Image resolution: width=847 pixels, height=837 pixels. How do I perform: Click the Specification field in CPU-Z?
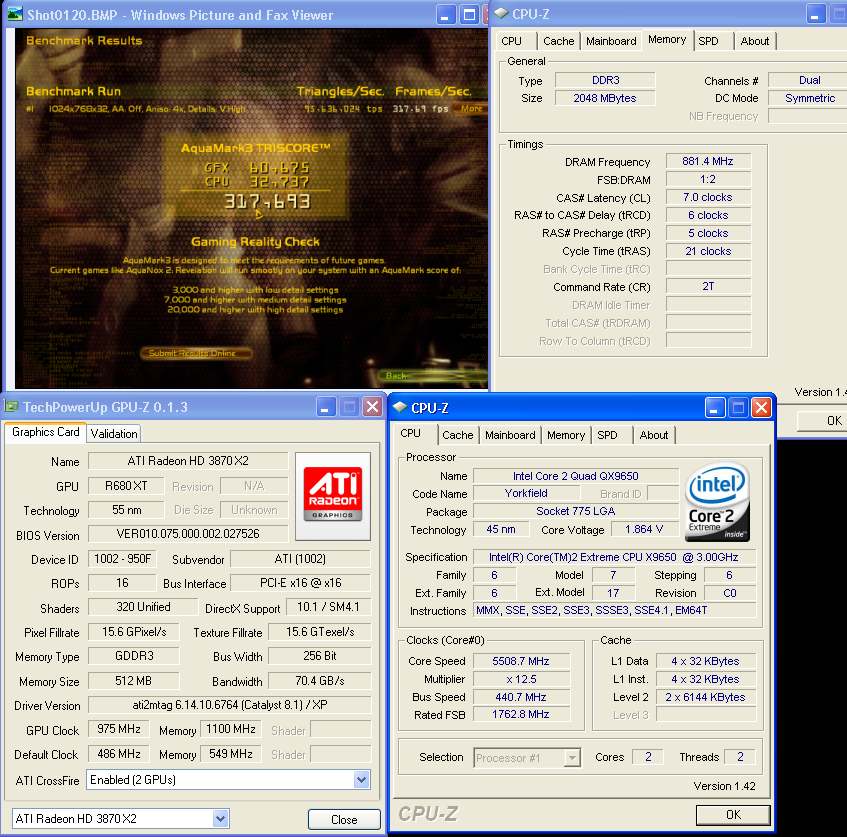[614, 557]
